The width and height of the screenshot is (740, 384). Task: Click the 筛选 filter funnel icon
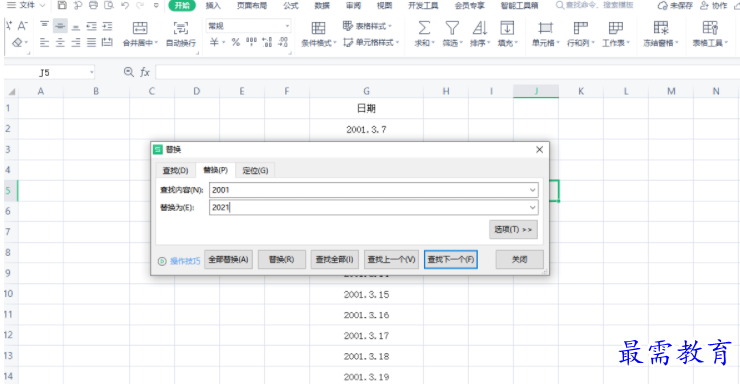(x=452, y=27)
